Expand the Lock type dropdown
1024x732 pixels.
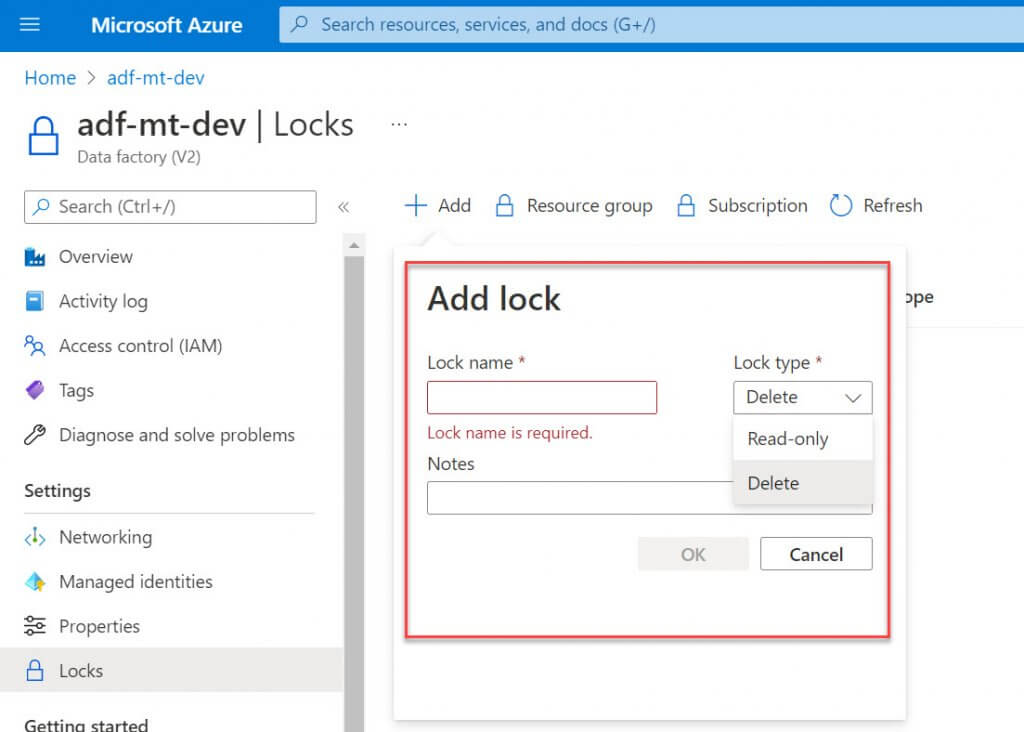(x=802, y=397)
